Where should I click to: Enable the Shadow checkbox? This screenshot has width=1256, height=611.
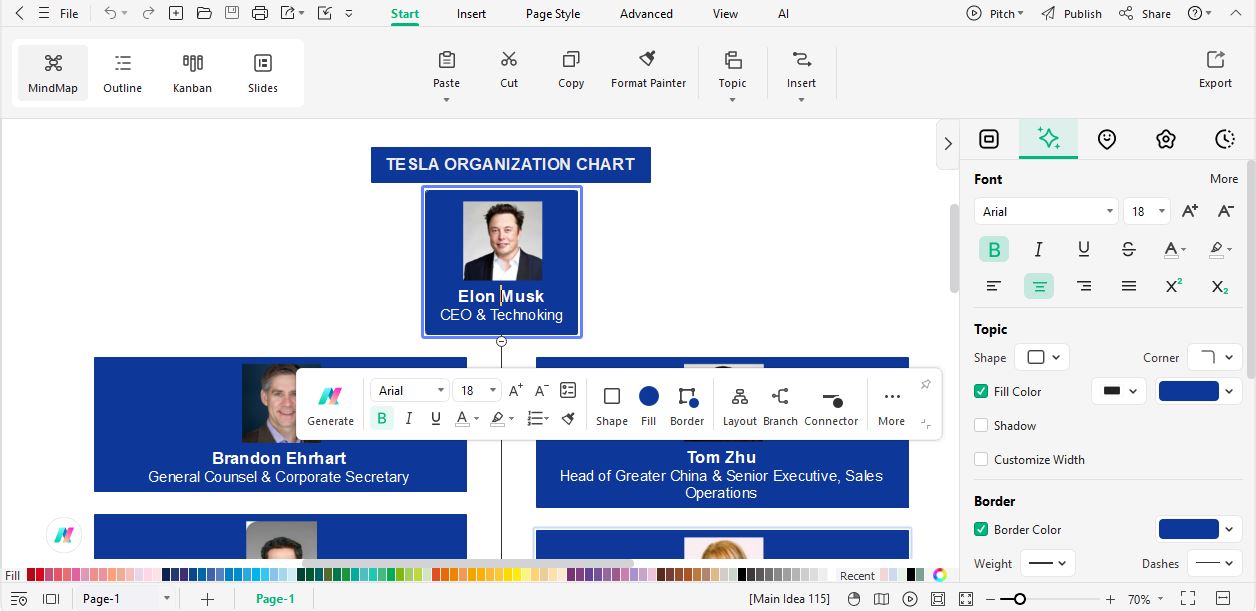981,426
